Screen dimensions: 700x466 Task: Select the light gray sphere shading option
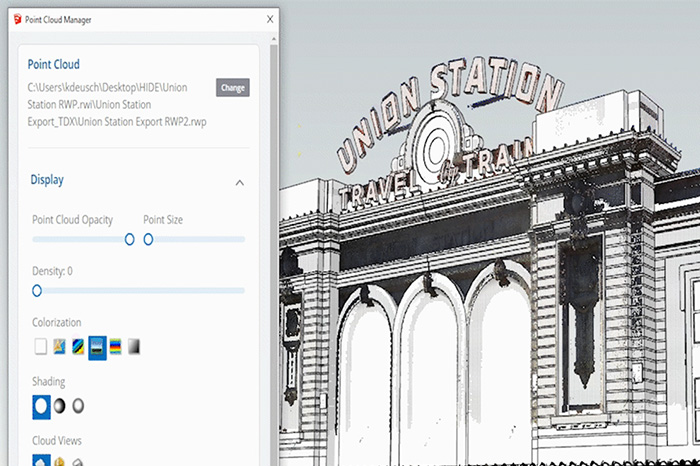click(x=78, y=406)
